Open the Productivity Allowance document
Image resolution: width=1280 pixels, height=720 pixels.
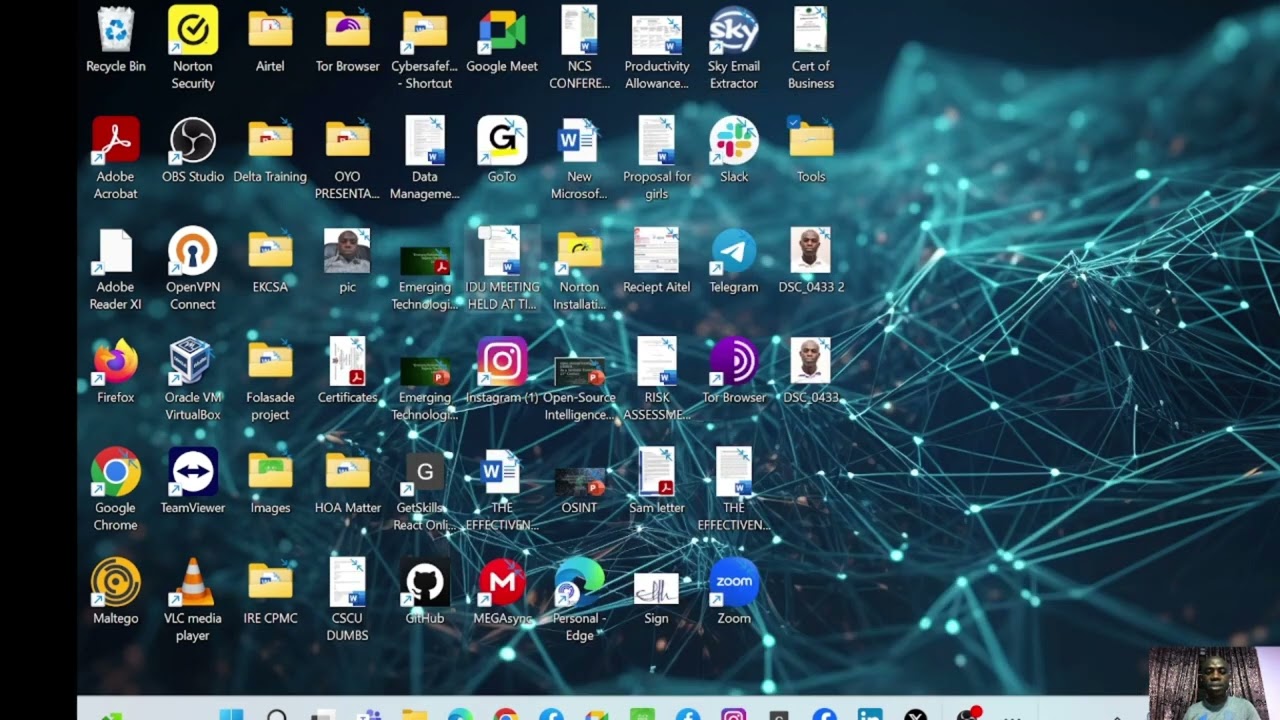pyautogui.click(x=657, y=34)
